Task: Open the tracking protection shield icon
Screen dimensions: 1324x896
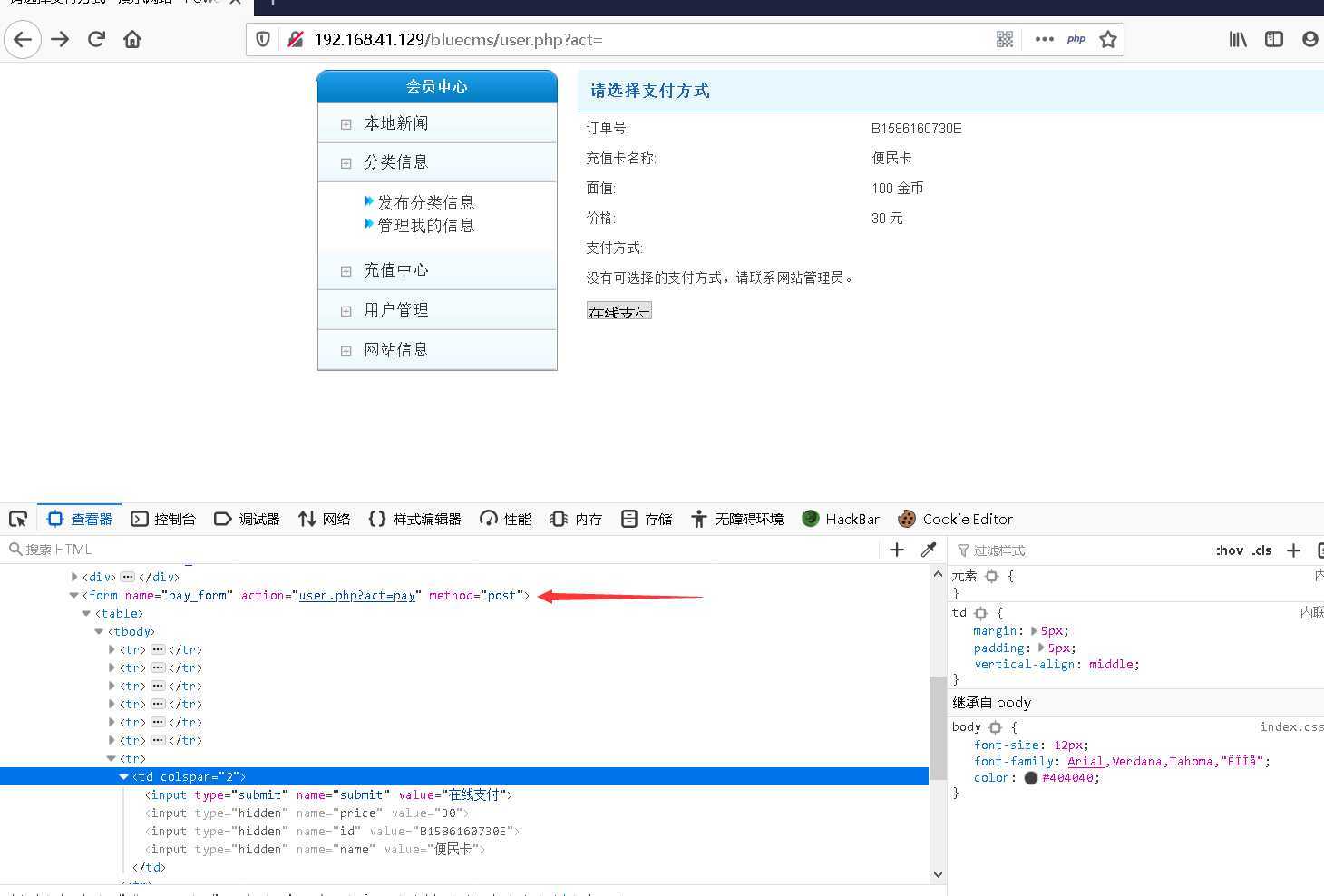Action: (x=263, y=39)
